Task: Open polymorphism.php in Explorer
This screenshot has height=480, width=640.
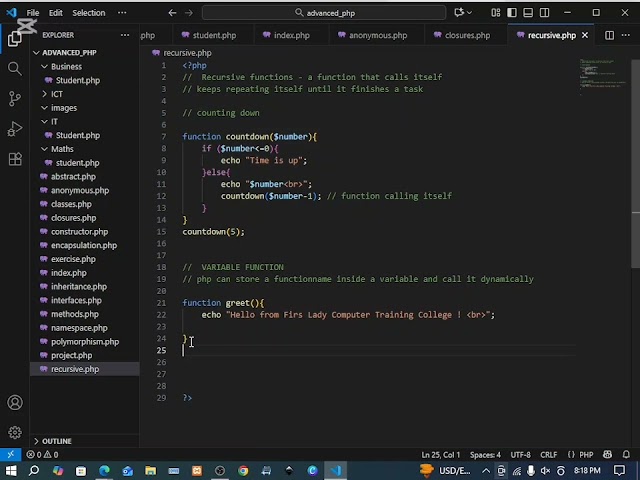Action: (x=85, y=342)
